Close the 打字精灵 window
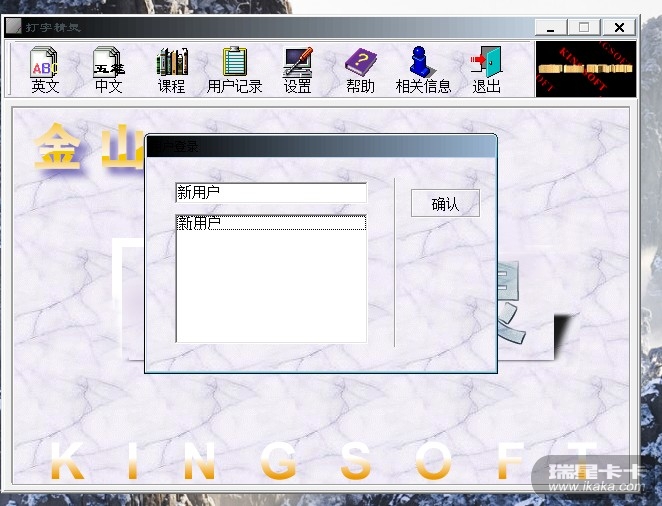 click(x=619, y=27)
